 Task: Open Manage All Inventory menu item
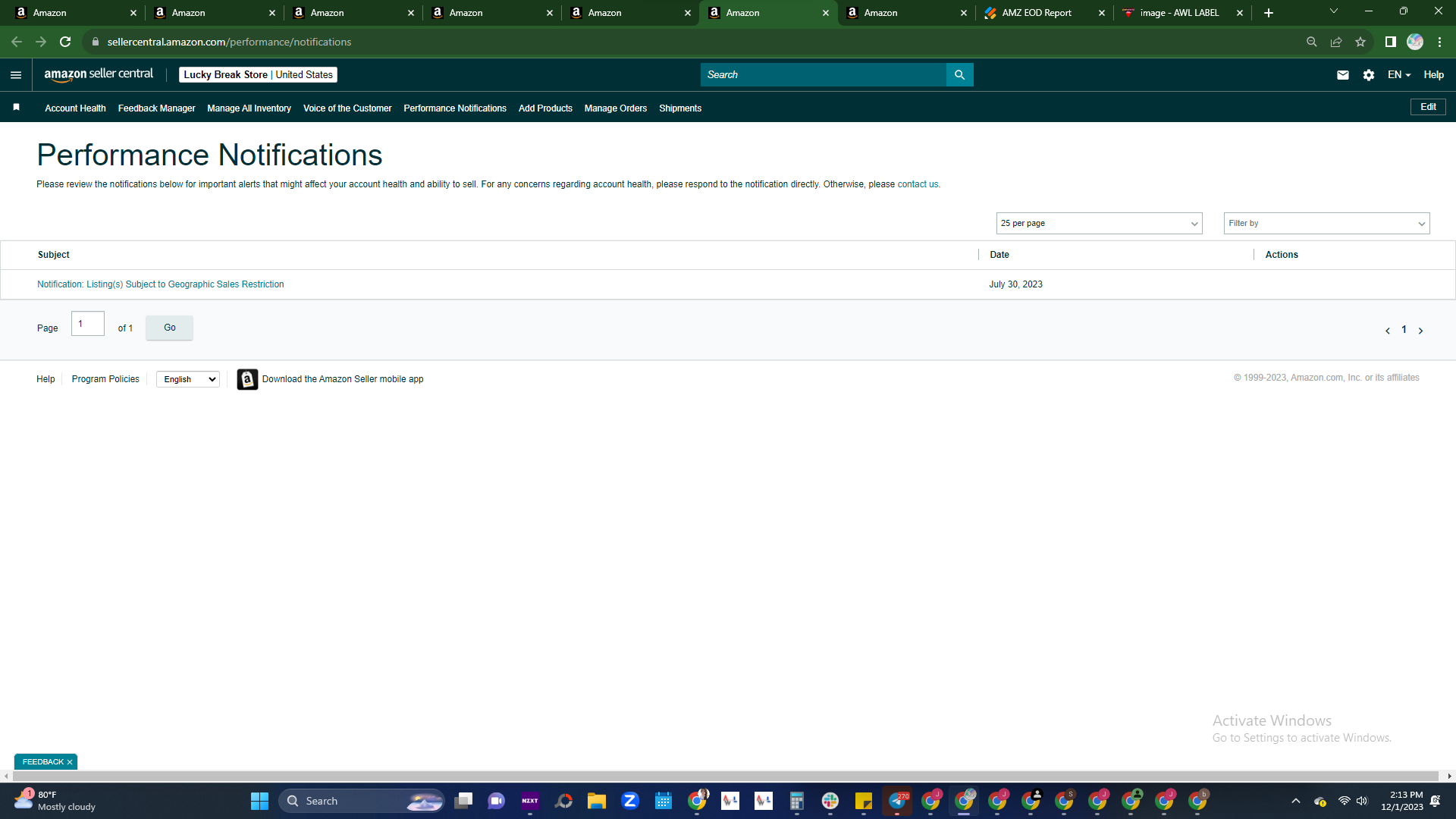pyautogui.click(x=249, y=108)
